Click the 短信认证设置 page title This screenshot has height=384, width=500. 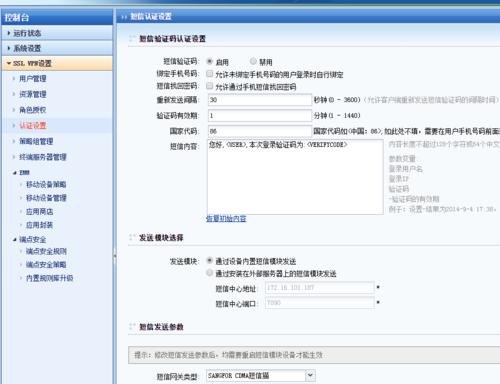click(151, 16)
